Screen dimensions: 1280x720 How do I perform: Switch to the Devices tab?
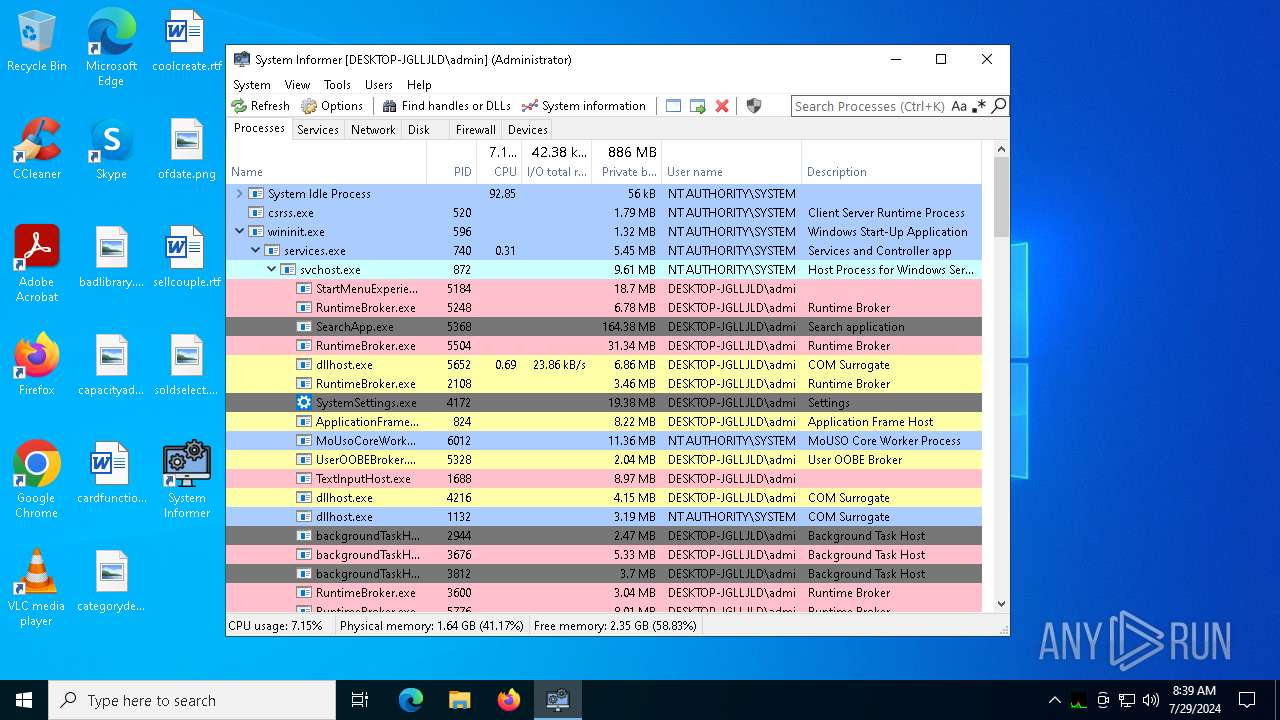pos(527,130)
